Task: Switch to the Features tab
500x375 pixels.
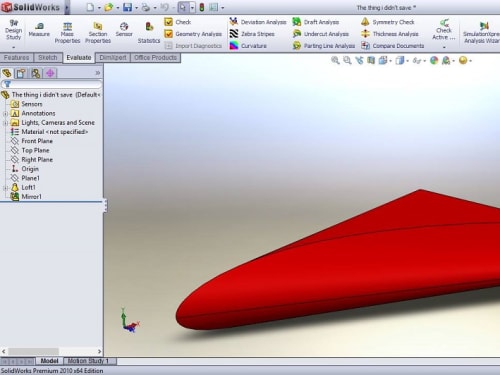Action: 16,58
